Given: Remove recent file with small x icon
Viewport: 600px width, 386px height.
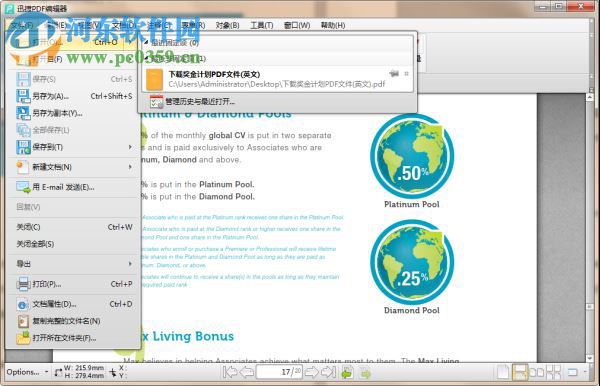Looking at the screenshot, I should pyautogui.click(x=406, y=73).
